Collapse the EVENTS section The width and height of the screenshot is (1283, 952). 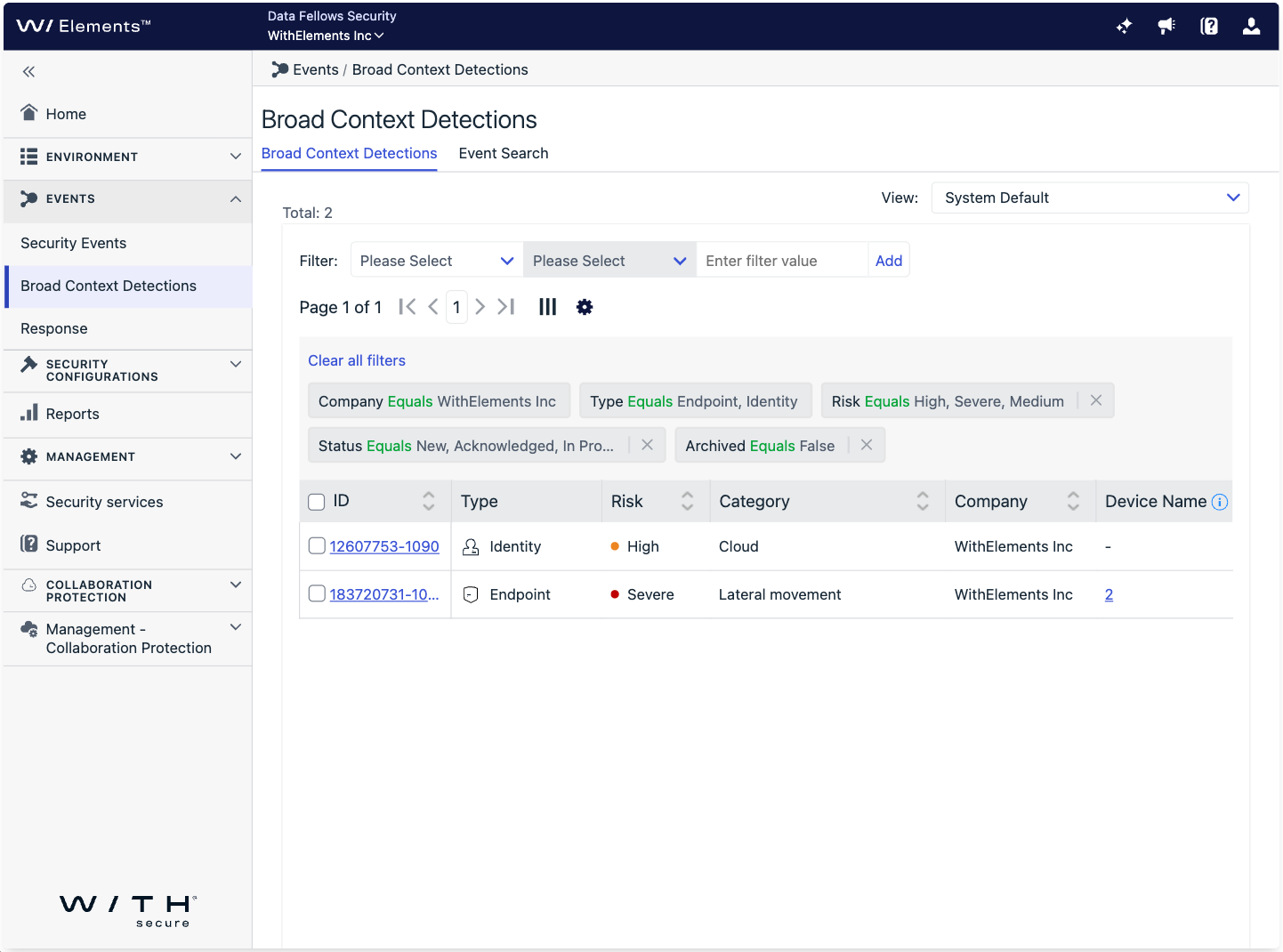pos(128,199)
